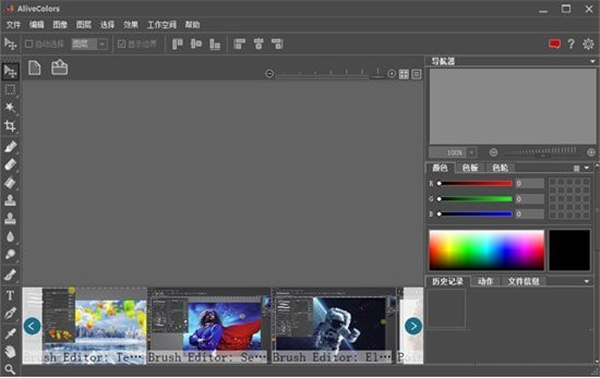Open preferences with the gear icon
Image resolution: width=600 pixels, height=378 pixels.
click(x=588, y=44)
